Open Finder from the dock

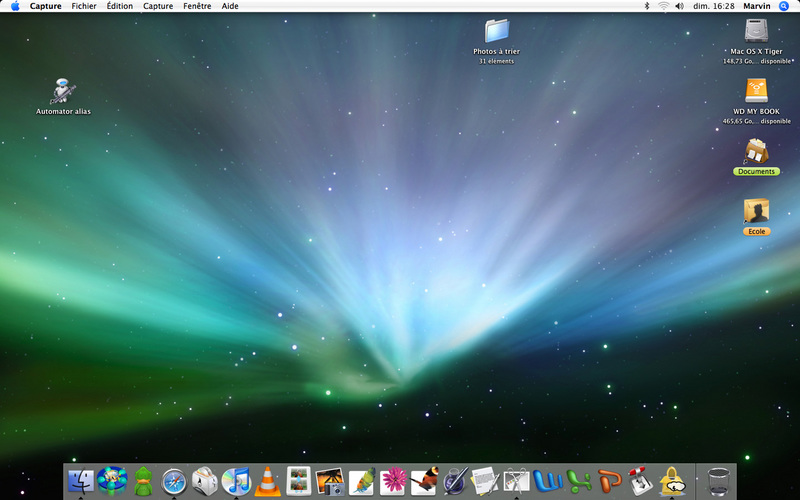point(81,481)
